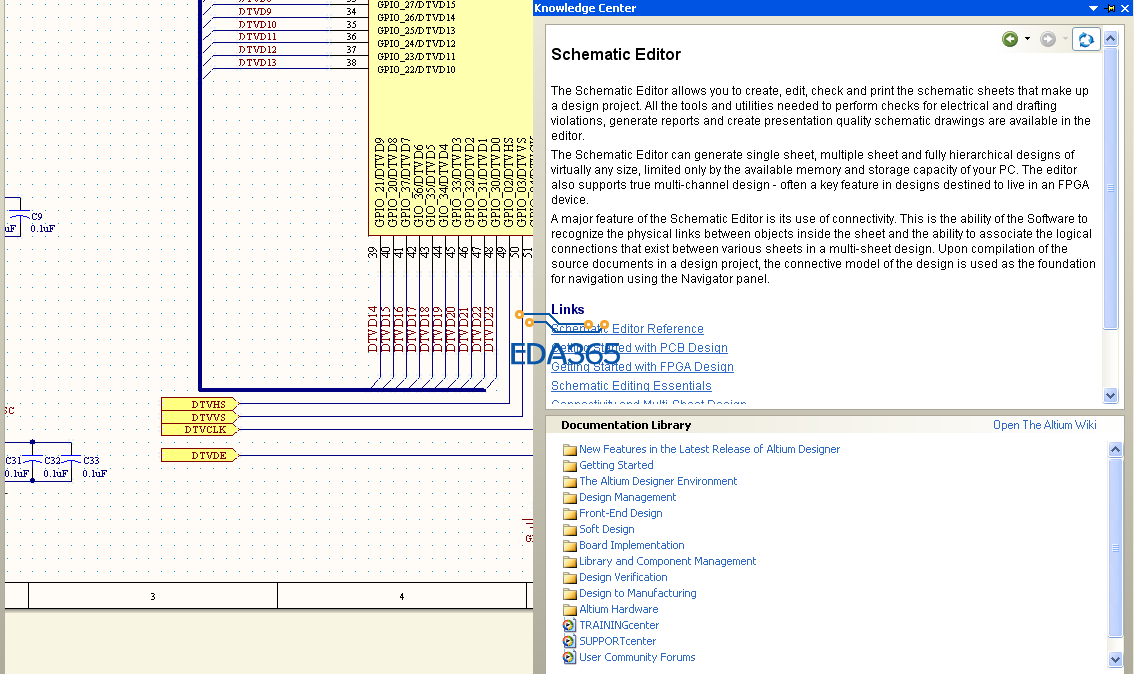
Task: Click Documentation Library scroll down arrow
Action: pos(1115,659)
